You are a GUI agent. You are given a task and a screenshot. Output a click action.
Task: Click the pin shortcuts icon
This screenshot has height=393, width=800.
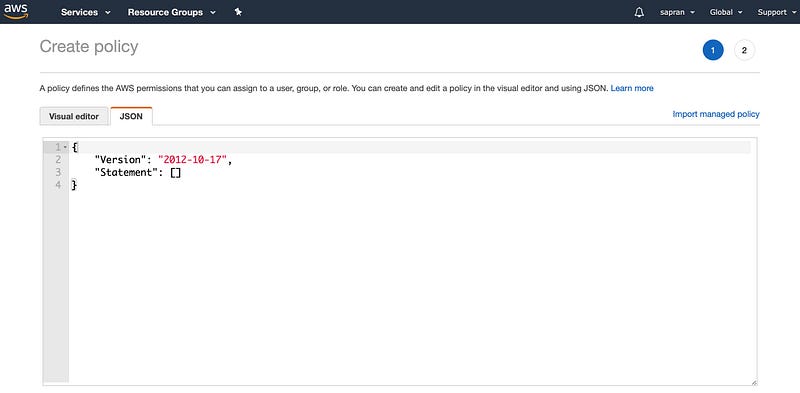coord(238,12)
